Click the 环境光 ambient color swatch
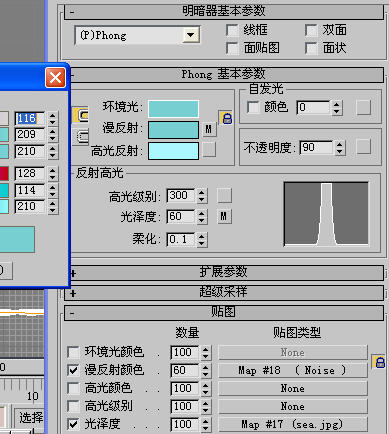389x434 pixels. tap(173, 109)
